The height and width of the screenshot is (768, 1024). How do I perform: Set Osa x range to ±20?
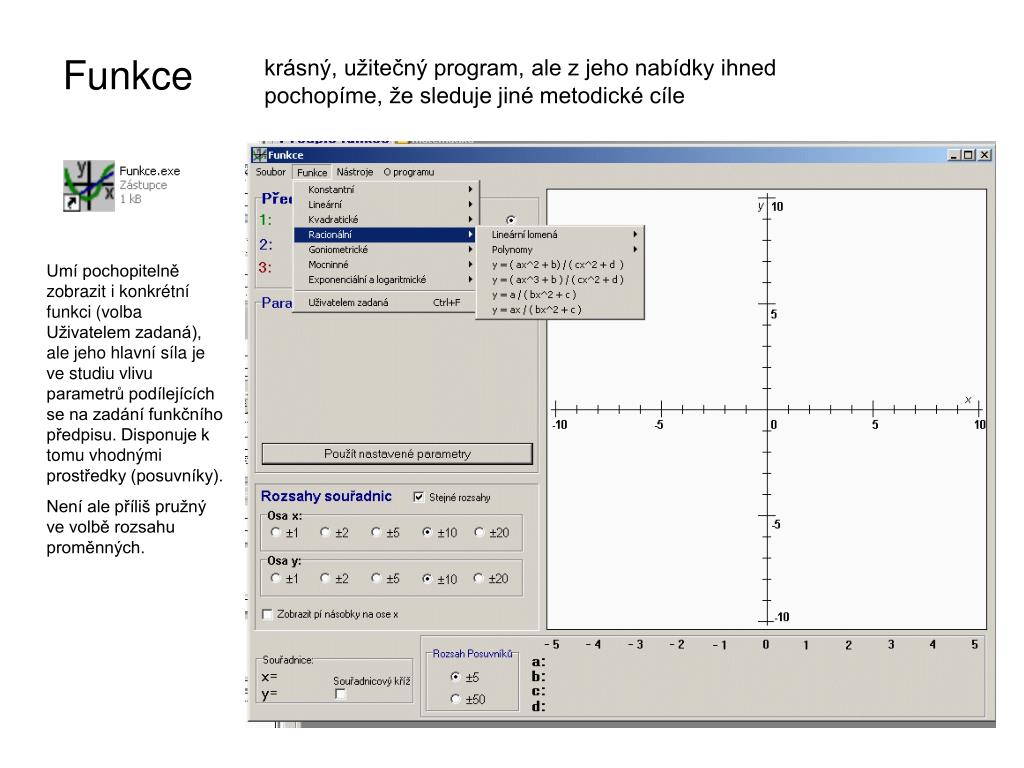coord(479,532)
